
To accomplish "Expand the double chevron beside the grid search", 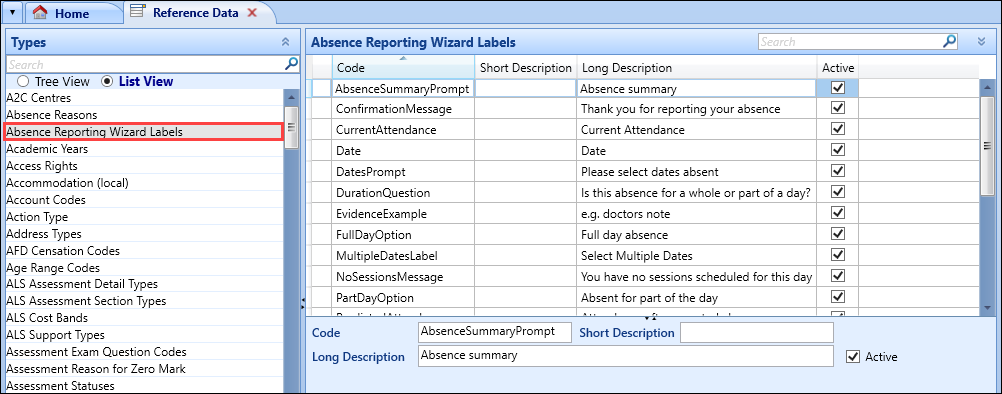I will coord(982,42).
